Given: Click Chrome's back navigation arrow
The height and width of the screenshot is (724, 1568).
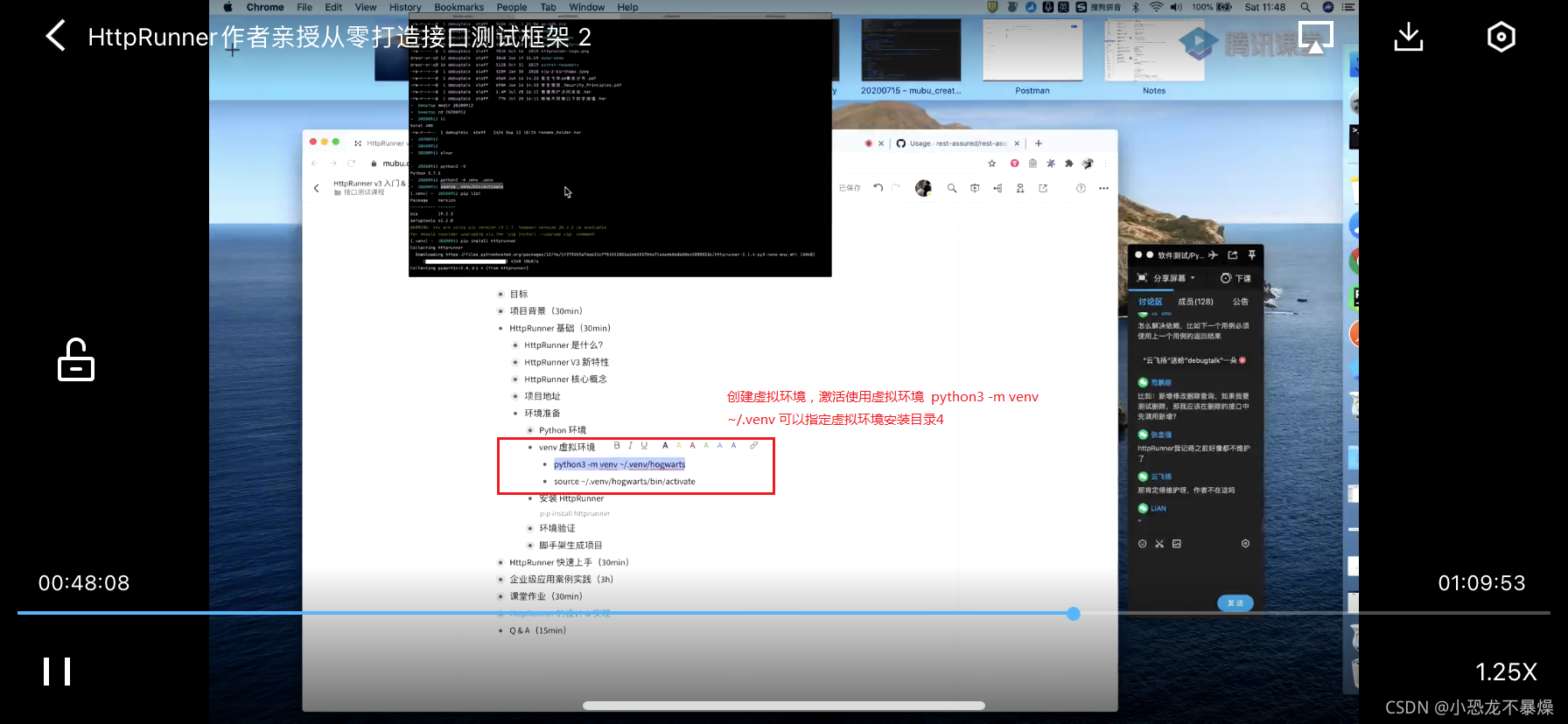Looking at the screenshot, I should (316, 164).
